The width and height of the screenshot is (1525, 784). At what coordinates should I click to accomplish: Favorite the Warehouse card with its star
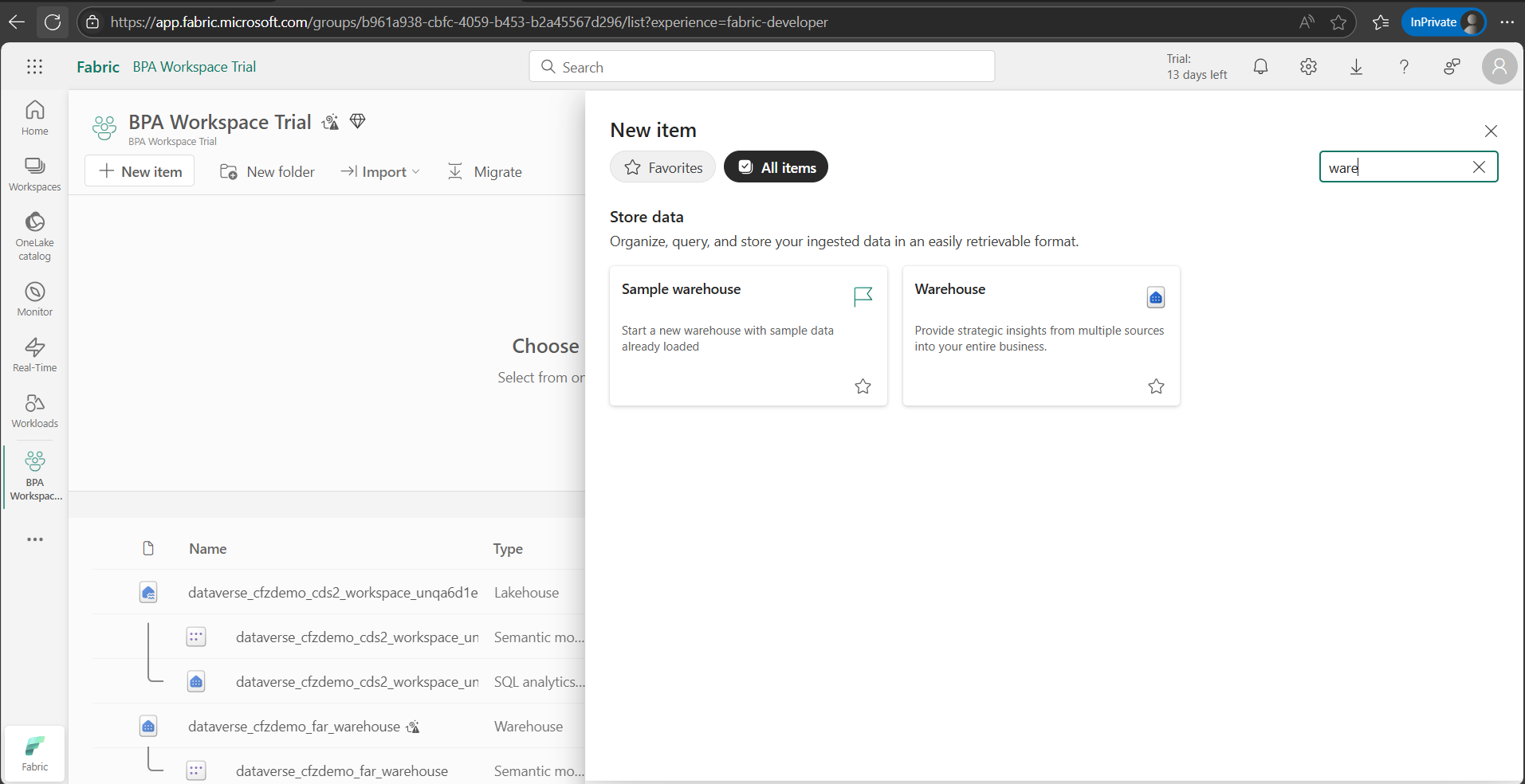(1156, 386)
